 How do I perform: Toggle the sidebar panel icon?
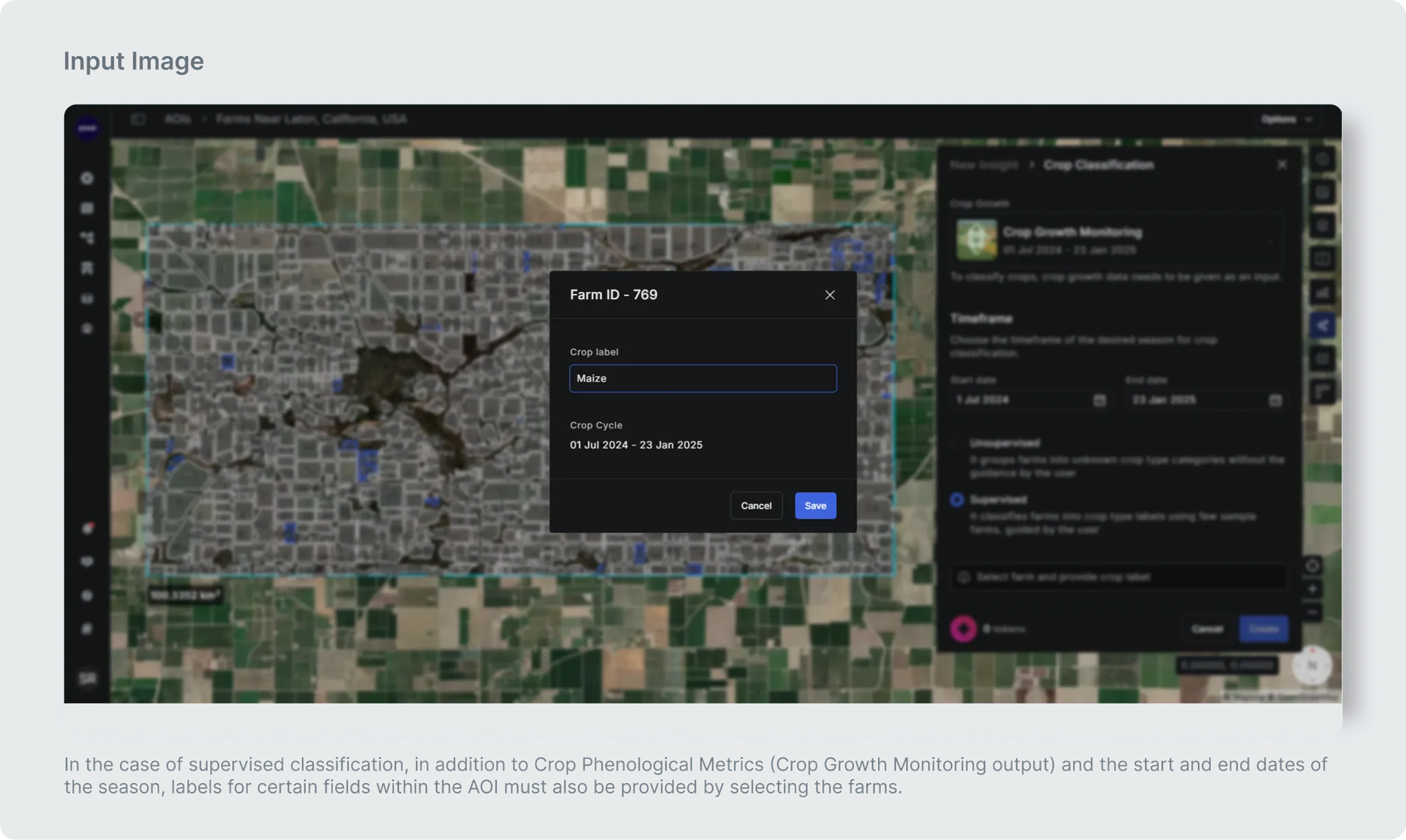pos(138,119)
